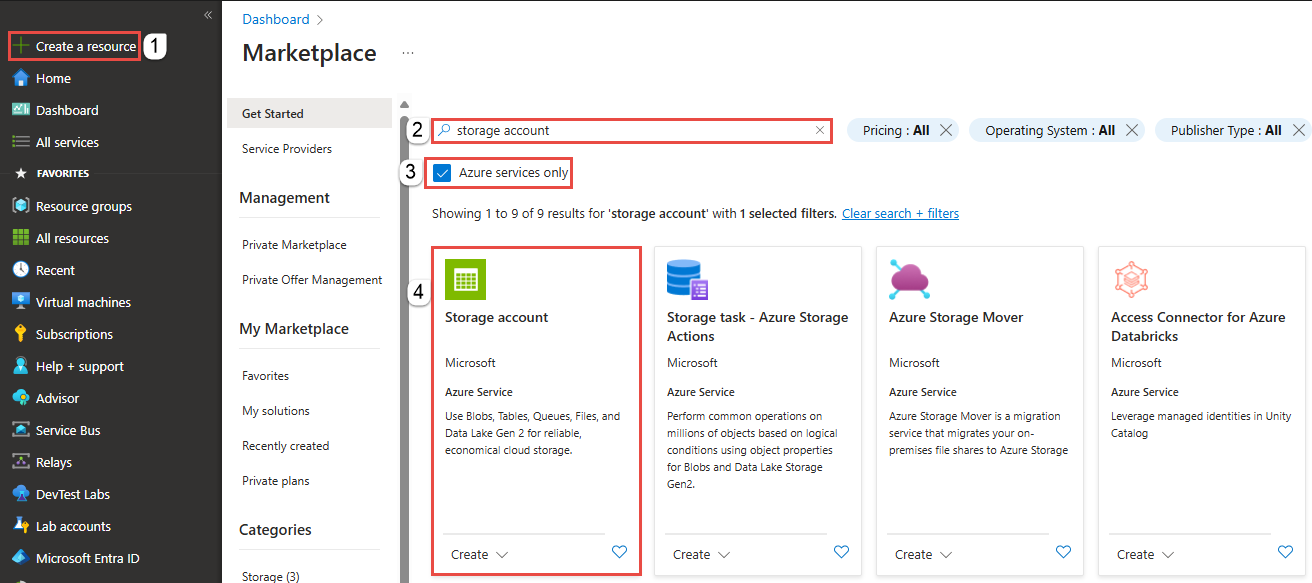Favorite the Azure Storage Mover tile
1312x583 pixels.
click(x=1063, y=551)
